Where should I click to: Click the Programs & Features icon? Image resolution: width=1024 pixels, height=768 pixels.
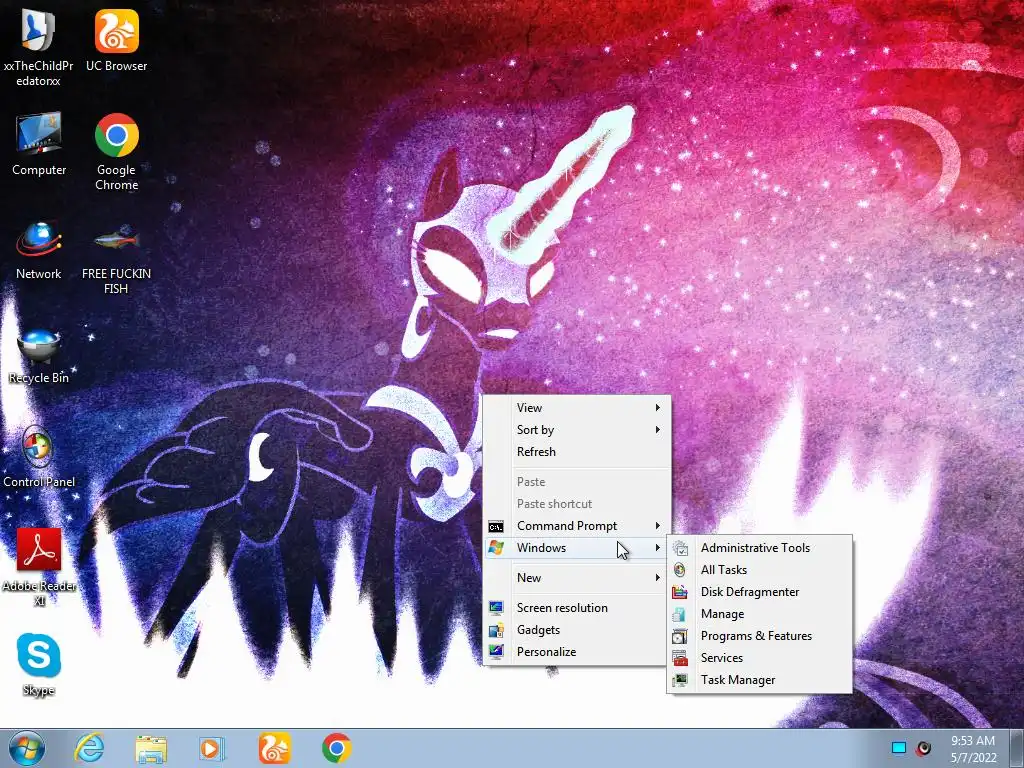coord(680,636)
